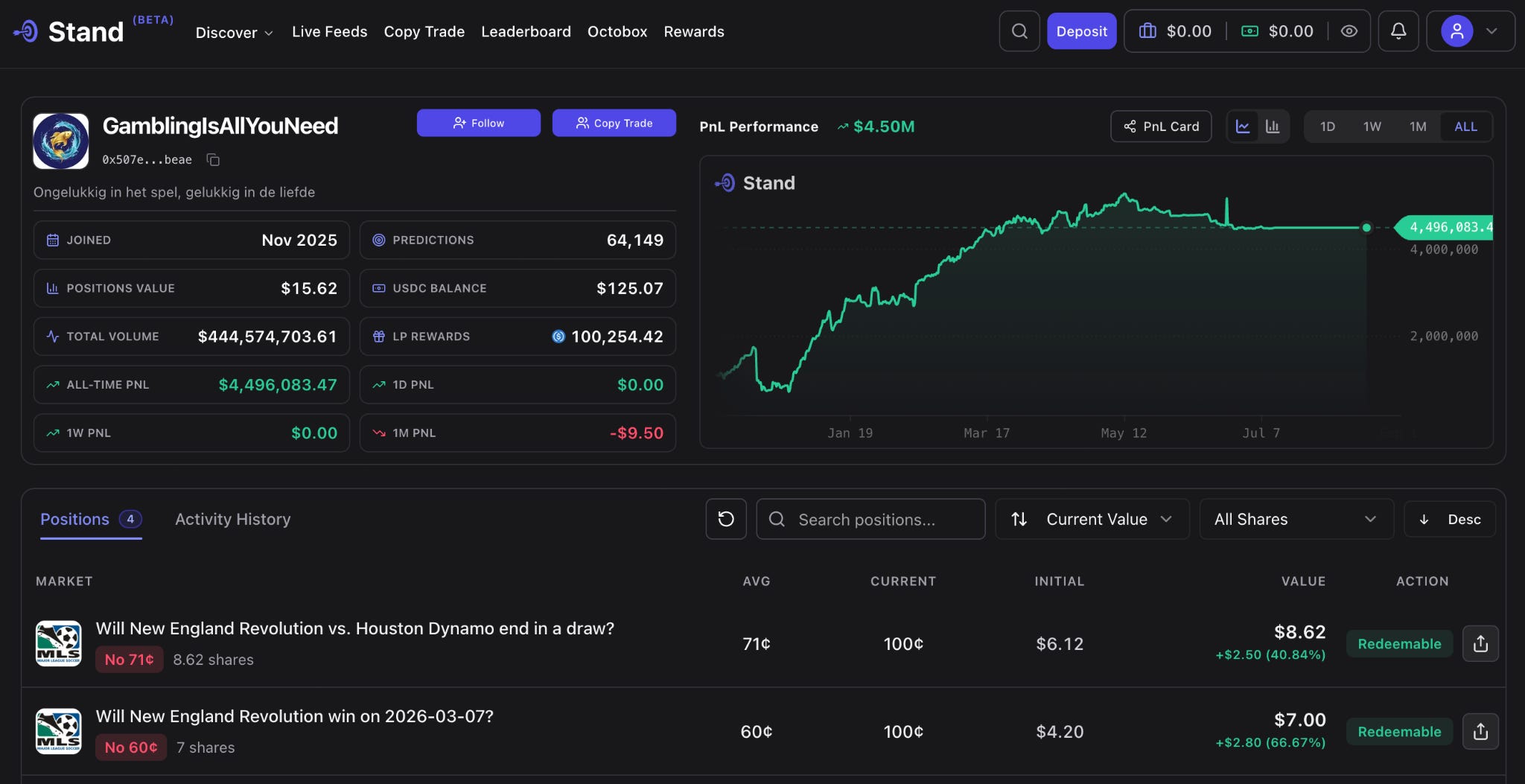Expand the Discover menu
Image resolution: width=1525 pixels, height=784 pixels.
(x=235, y=32)
